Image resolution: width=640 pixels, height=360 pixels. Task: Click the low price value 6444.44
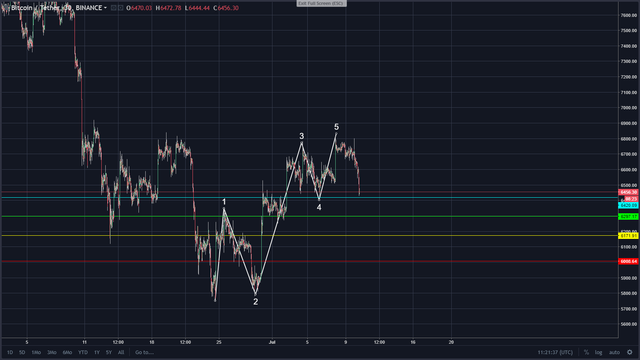pos(199,8)
